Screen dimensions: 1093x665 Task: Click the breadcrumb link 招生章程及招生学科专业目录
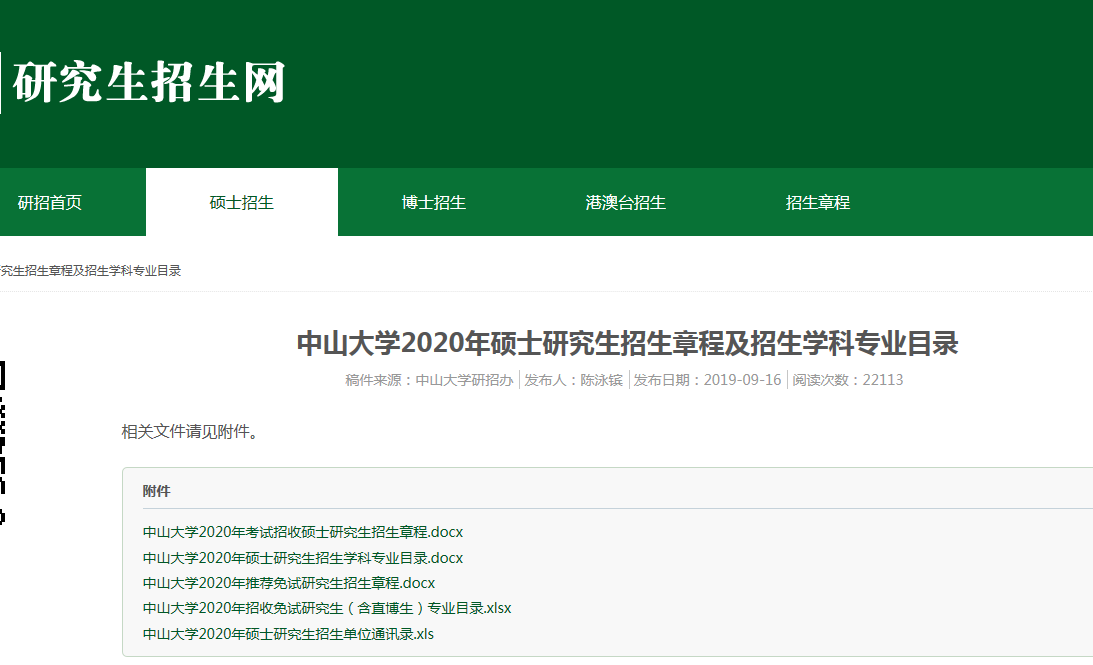(x=90, y=271)
